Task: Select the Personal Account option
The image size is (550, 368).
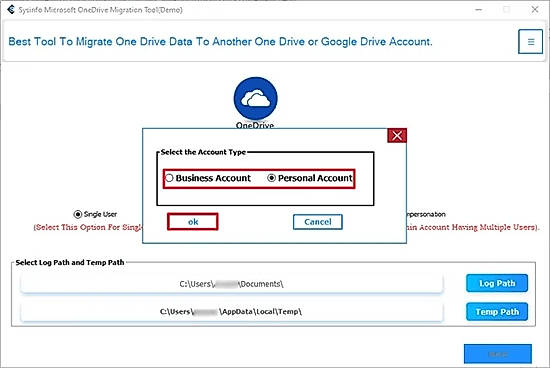Action: (310, 178)
